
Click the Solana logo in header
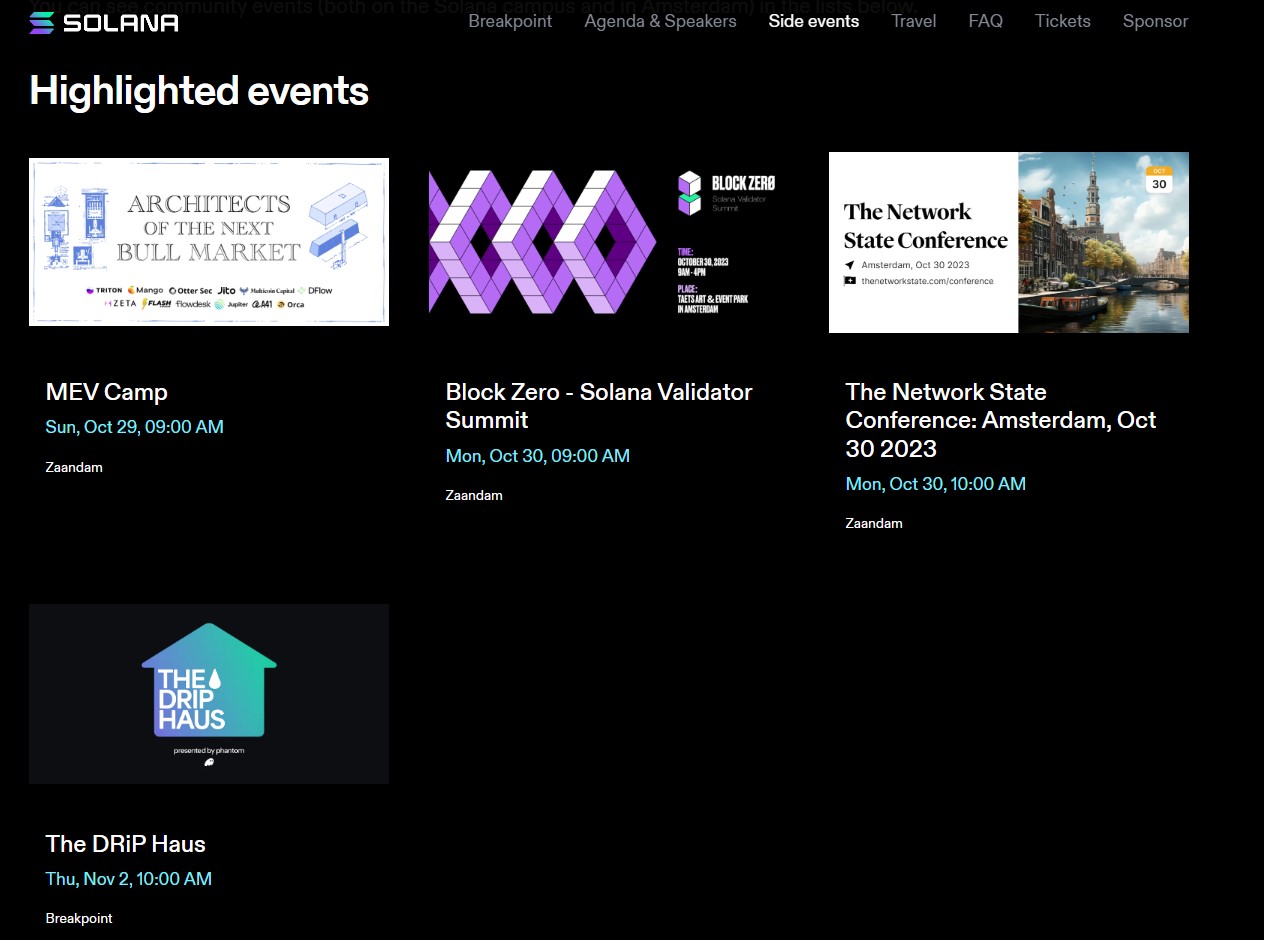coord(104,22)
